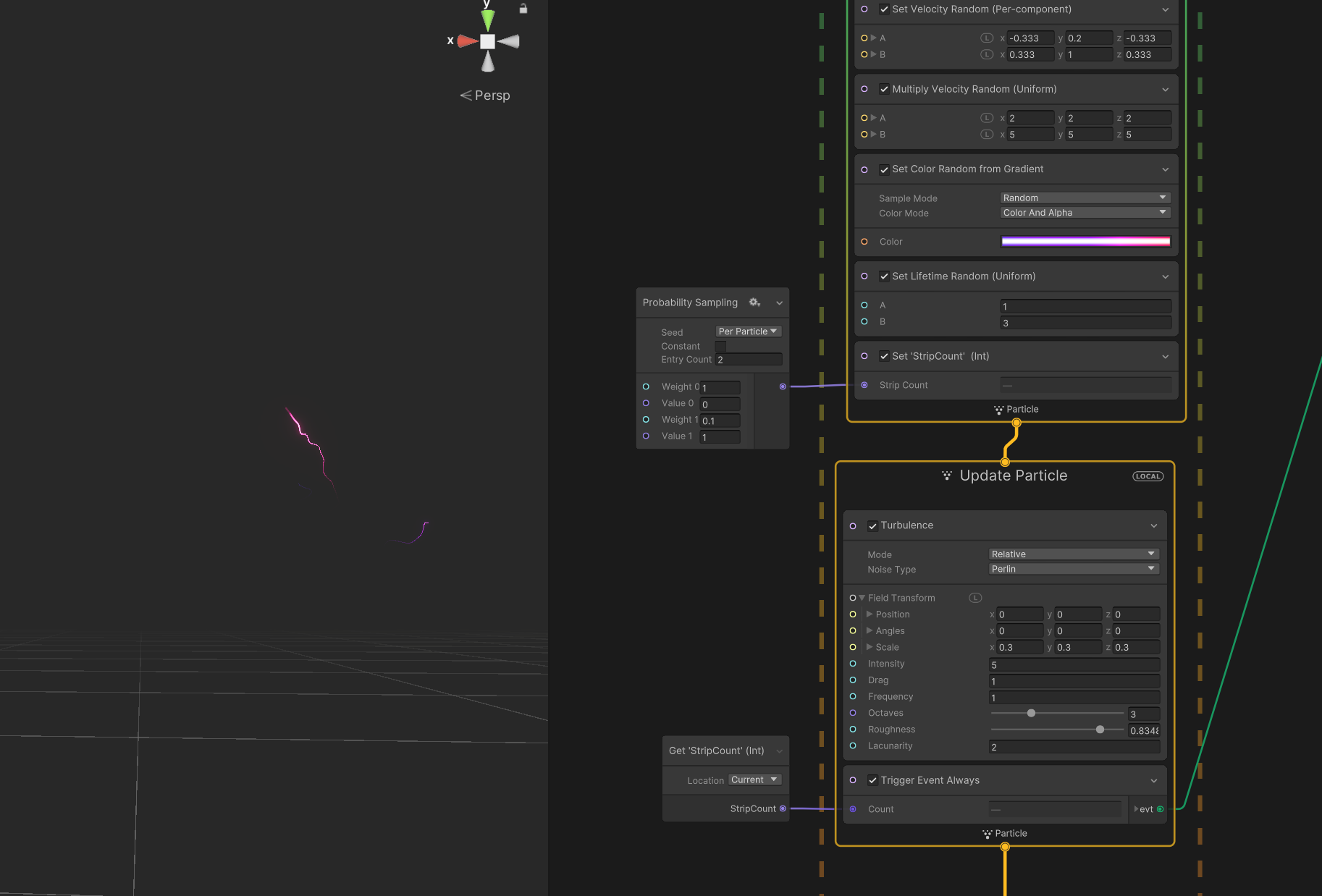Open the Noise Type dropdown showing Perlin
The width and height of the screenshot is (1322, 896).
1074,569
